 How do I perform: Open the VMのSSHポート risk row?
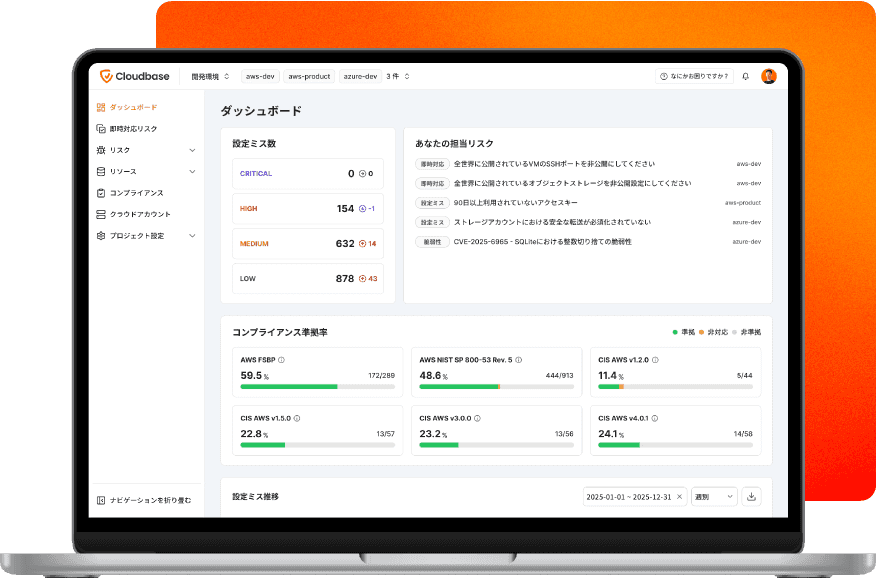[x=588, y=164]
